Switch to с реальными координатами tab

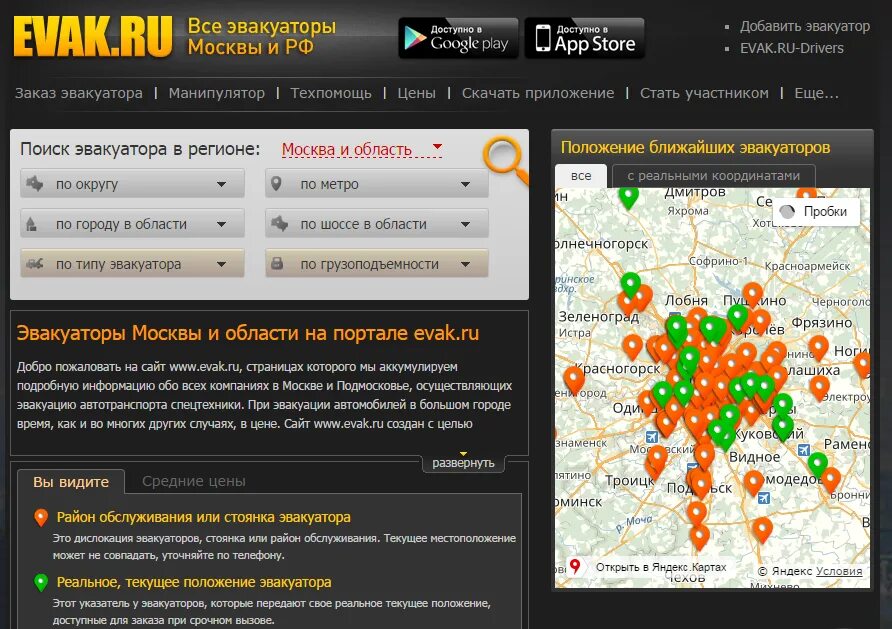(x=713, y=176)
